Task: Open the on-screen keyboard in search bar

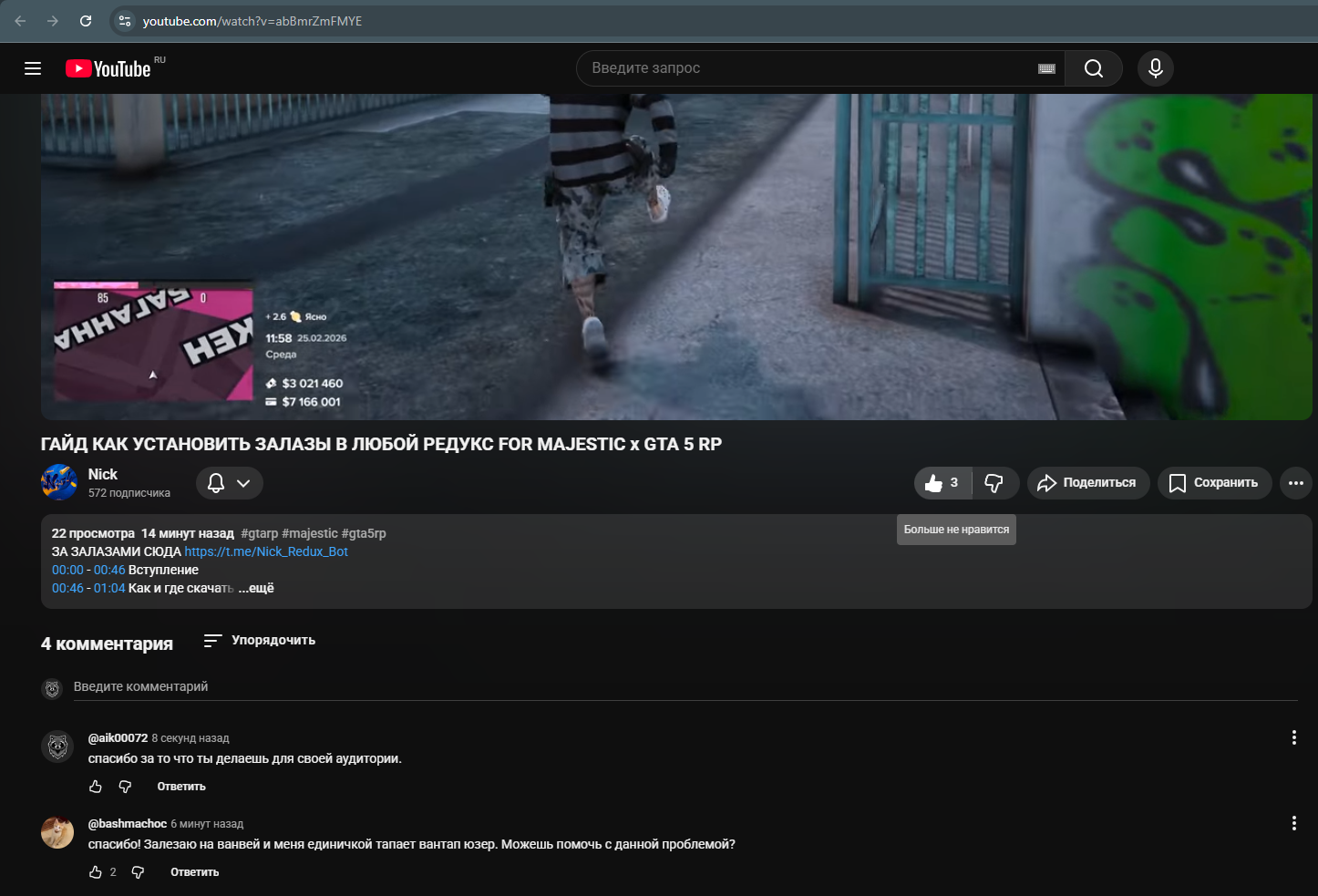Action: click(1046, 68)
